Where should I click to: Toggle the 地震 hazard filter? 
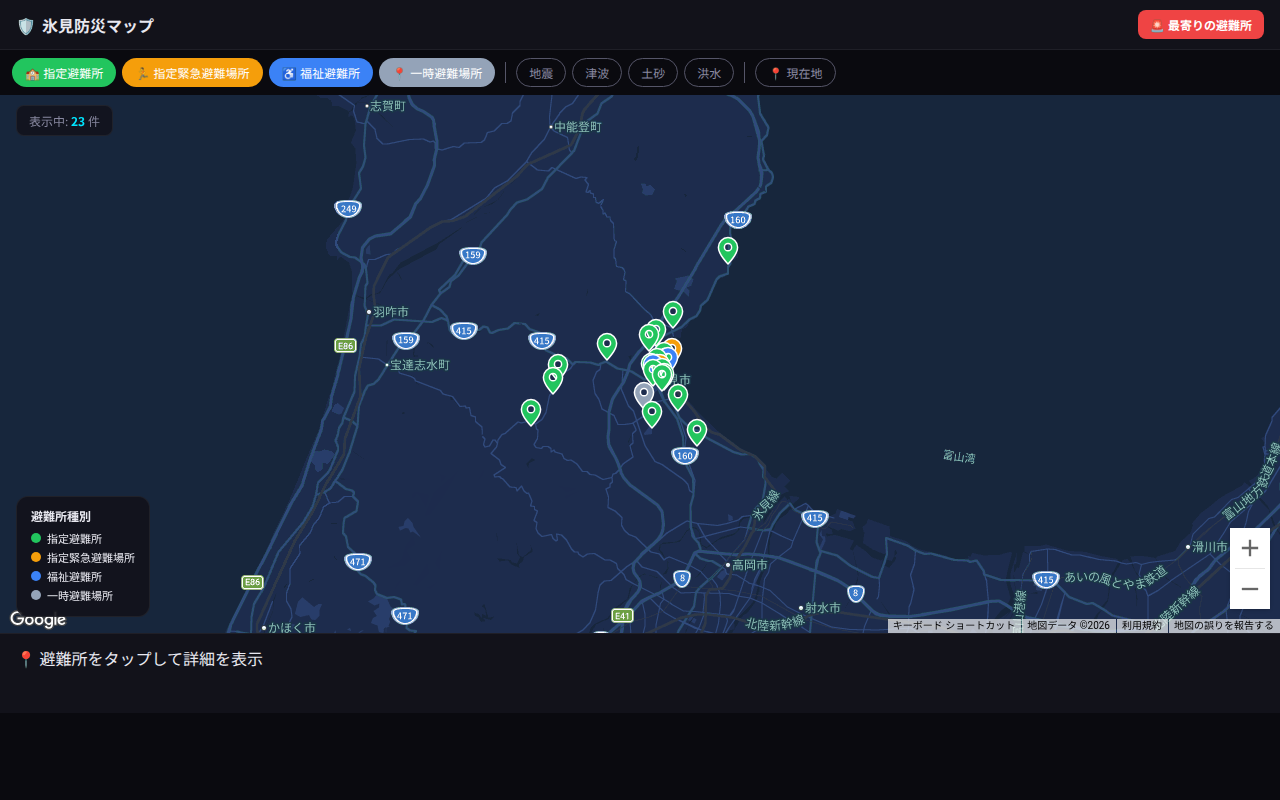point(541,72)
